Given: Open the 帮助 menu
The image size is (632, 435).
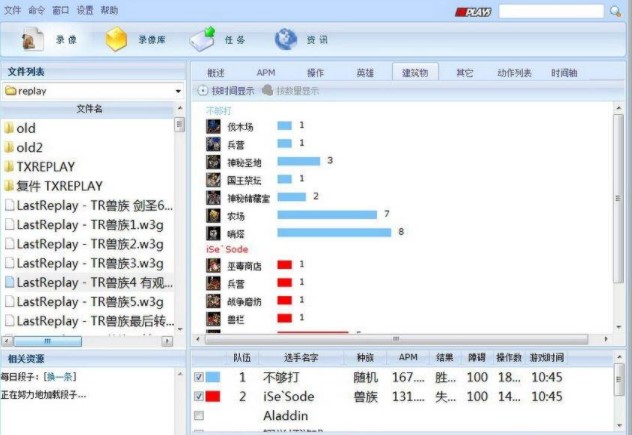Looking at the screenshot, I should click(x=109, y=10).
